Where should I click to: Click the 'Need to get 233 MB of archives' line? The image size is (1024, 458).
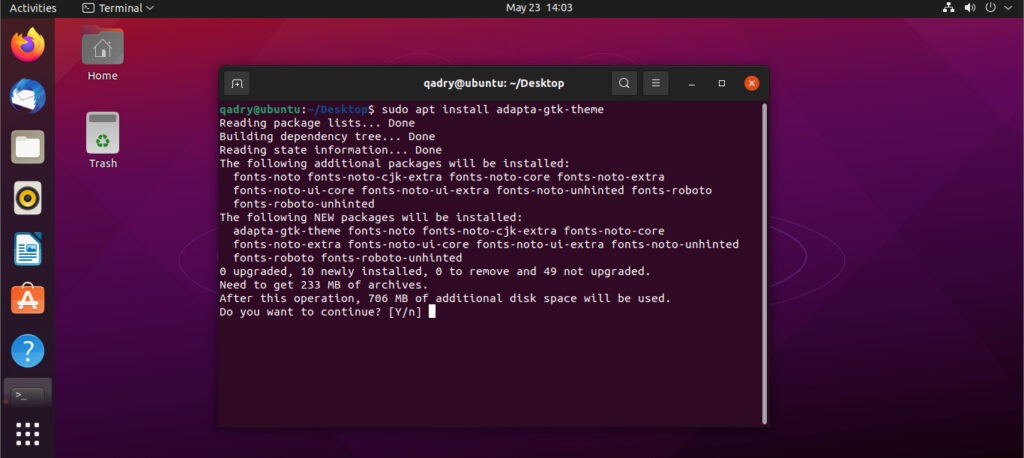324,285
